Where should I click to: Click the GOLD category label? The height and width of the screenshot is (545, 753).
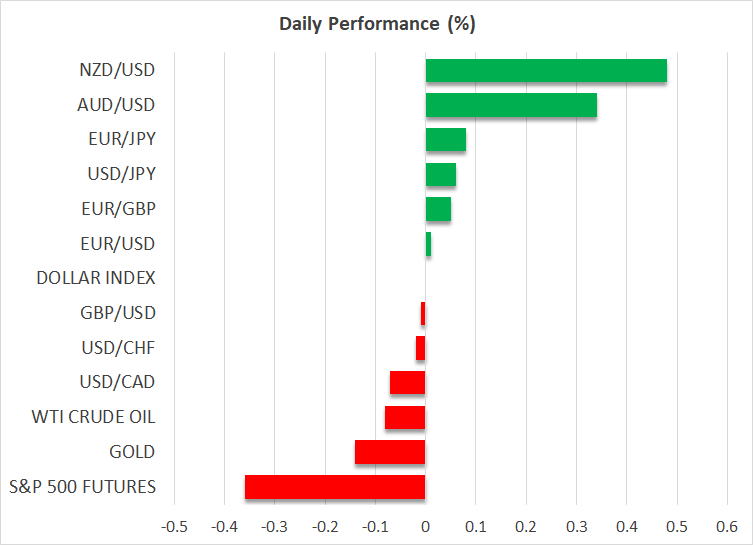[132, 452]
